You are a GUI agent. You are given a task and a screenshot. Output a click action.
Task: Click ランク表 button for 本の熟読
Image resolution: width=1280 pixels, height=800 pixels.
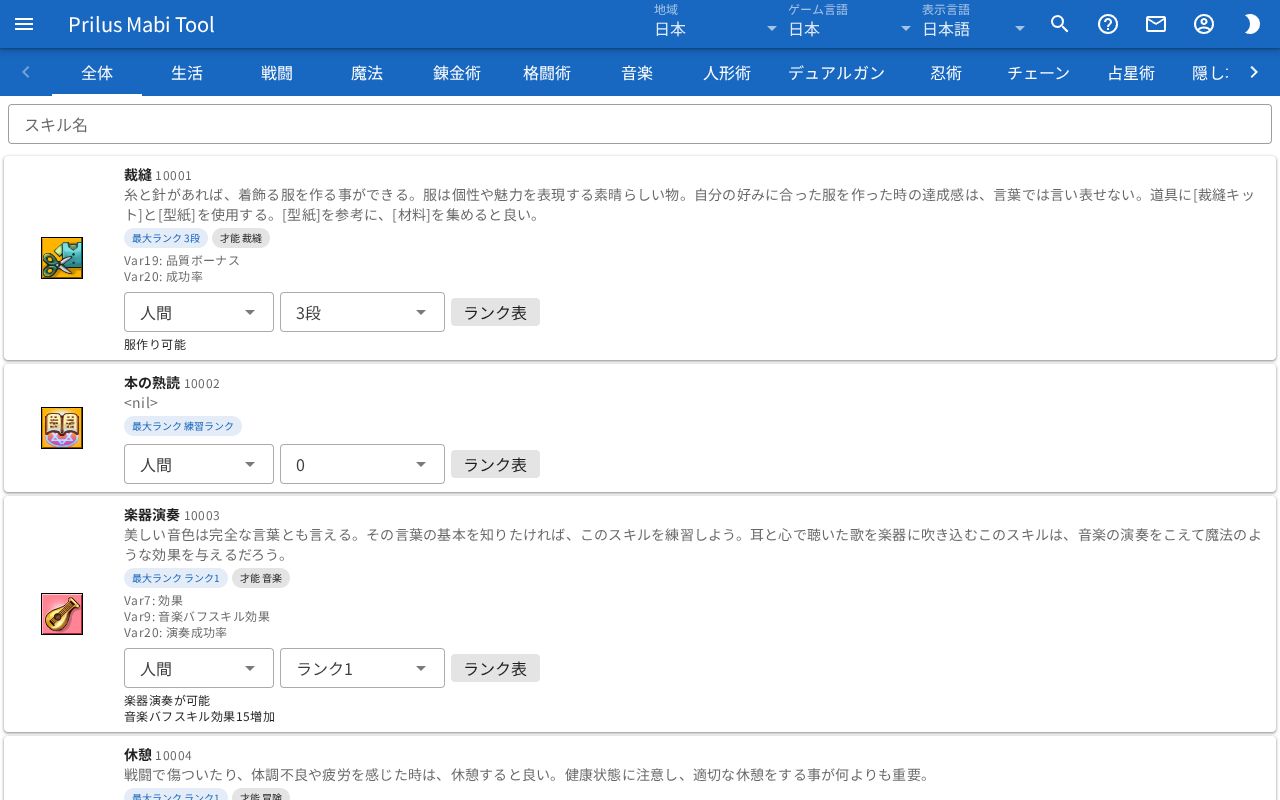[495, 464]
